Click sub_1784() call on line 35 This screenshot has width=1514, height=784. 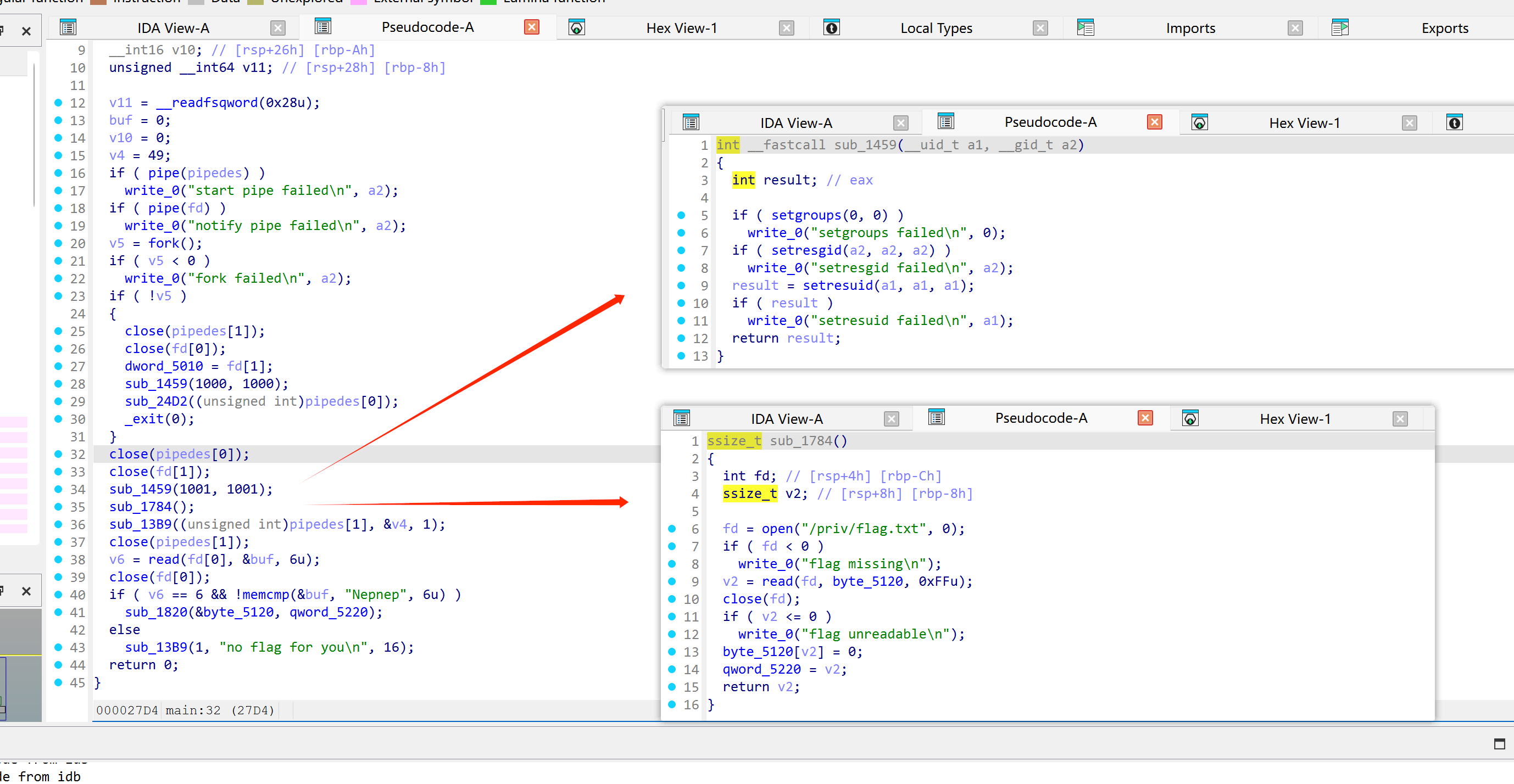tap(151, 506)
